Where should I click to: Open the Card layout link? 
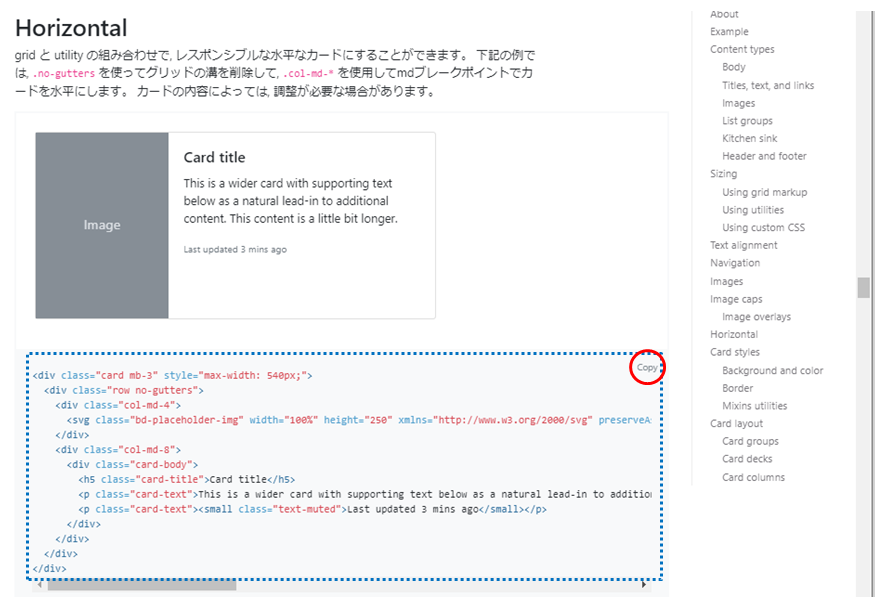pyautogui.click(x=736, y=424)
